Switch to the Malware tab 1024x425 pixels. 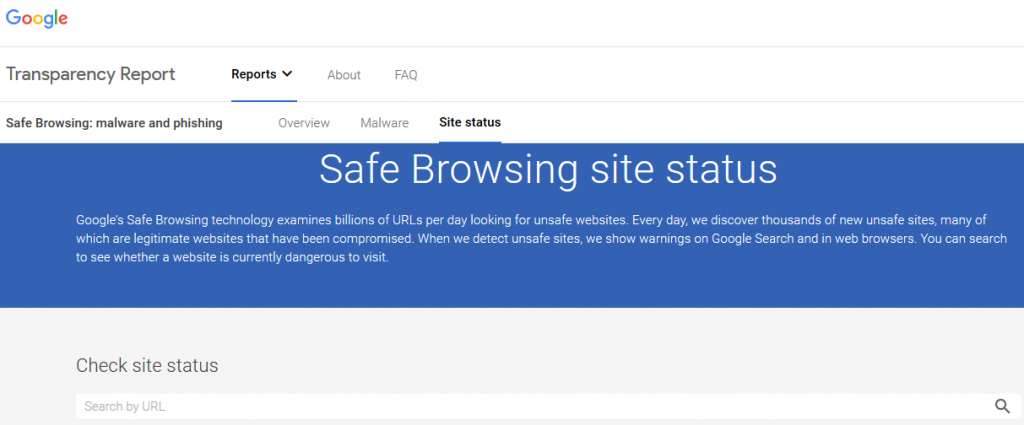click(384, 123)
